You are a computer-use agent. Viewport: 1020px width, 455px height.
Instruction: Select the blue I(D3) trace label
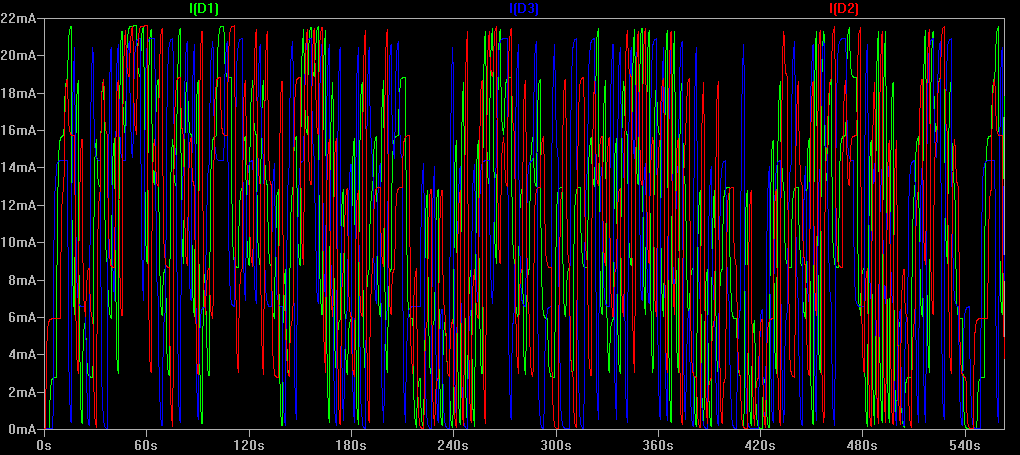coord(524,8)
